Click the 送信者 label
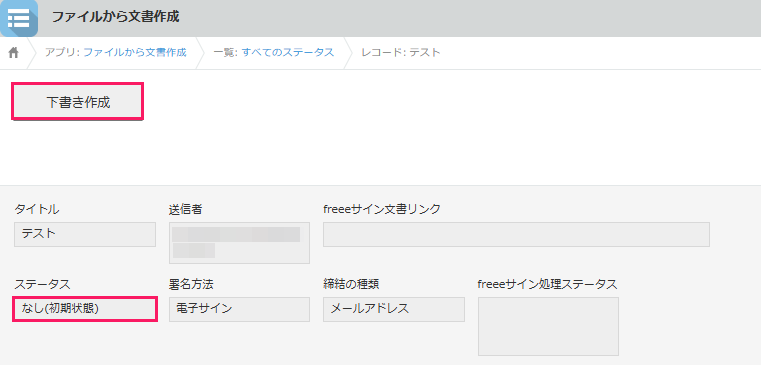Image resolution: width=761 pixels, height=366 pixels. click(185, 209)
